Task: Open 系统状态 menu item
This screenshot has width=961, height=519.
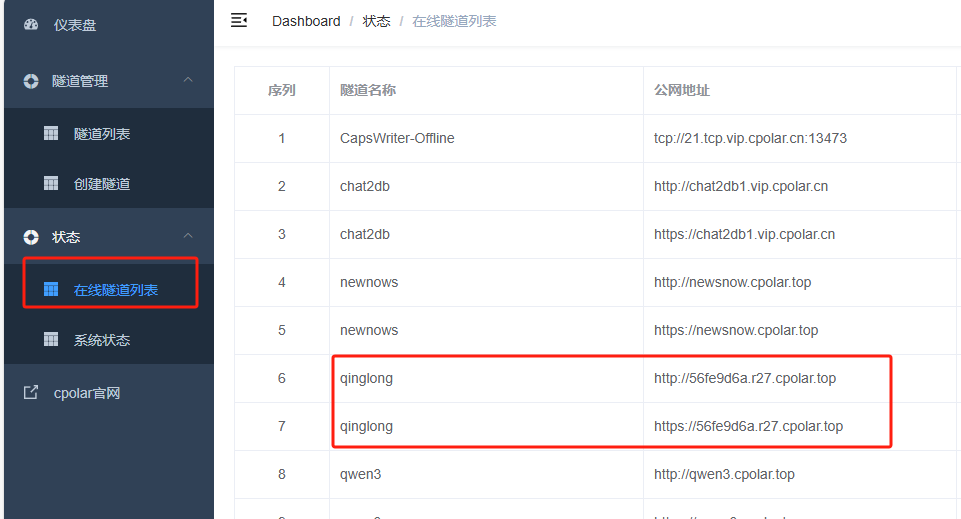Action: pos(102,341)
